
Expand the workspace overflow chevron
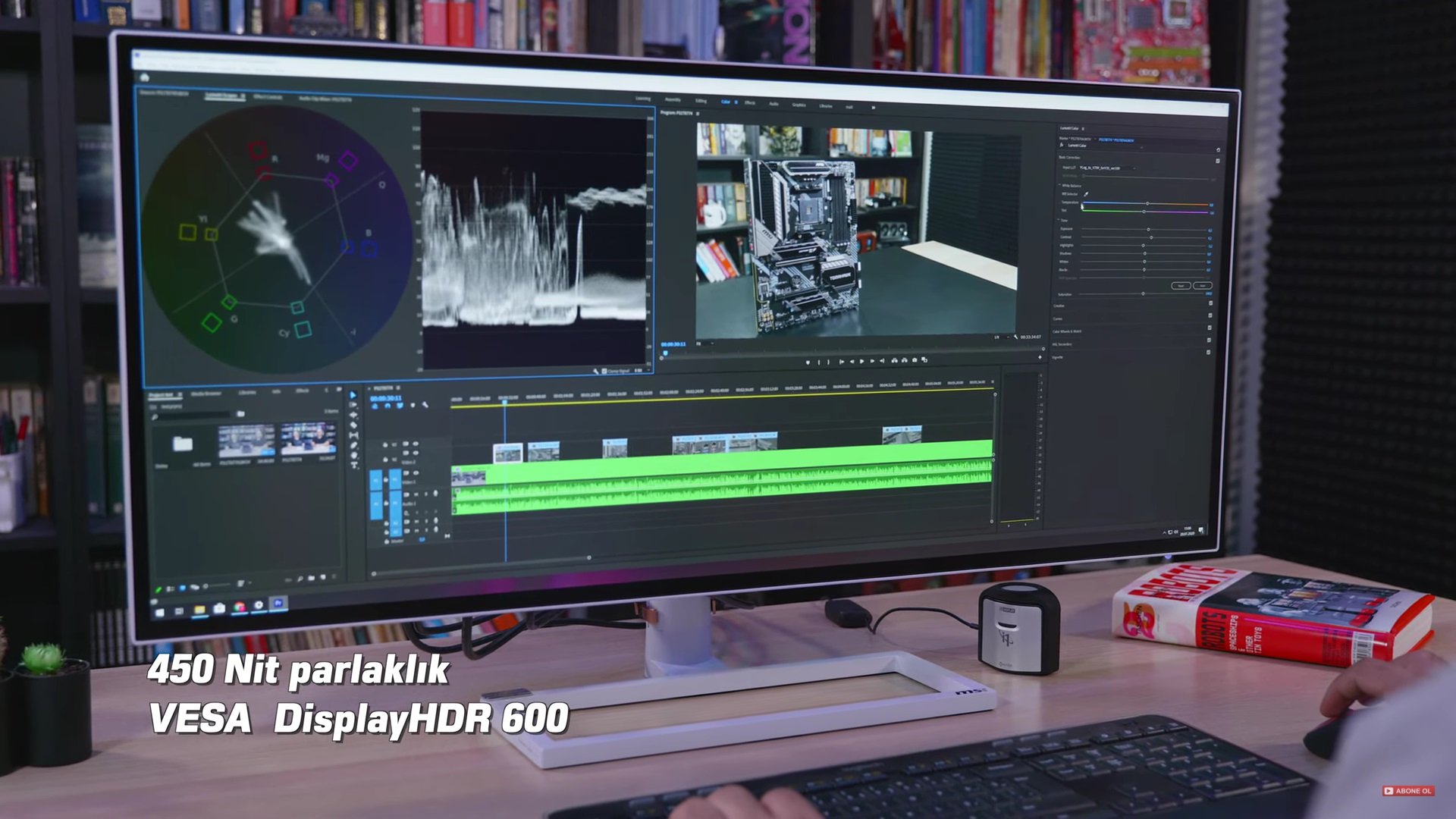point(873,108)
